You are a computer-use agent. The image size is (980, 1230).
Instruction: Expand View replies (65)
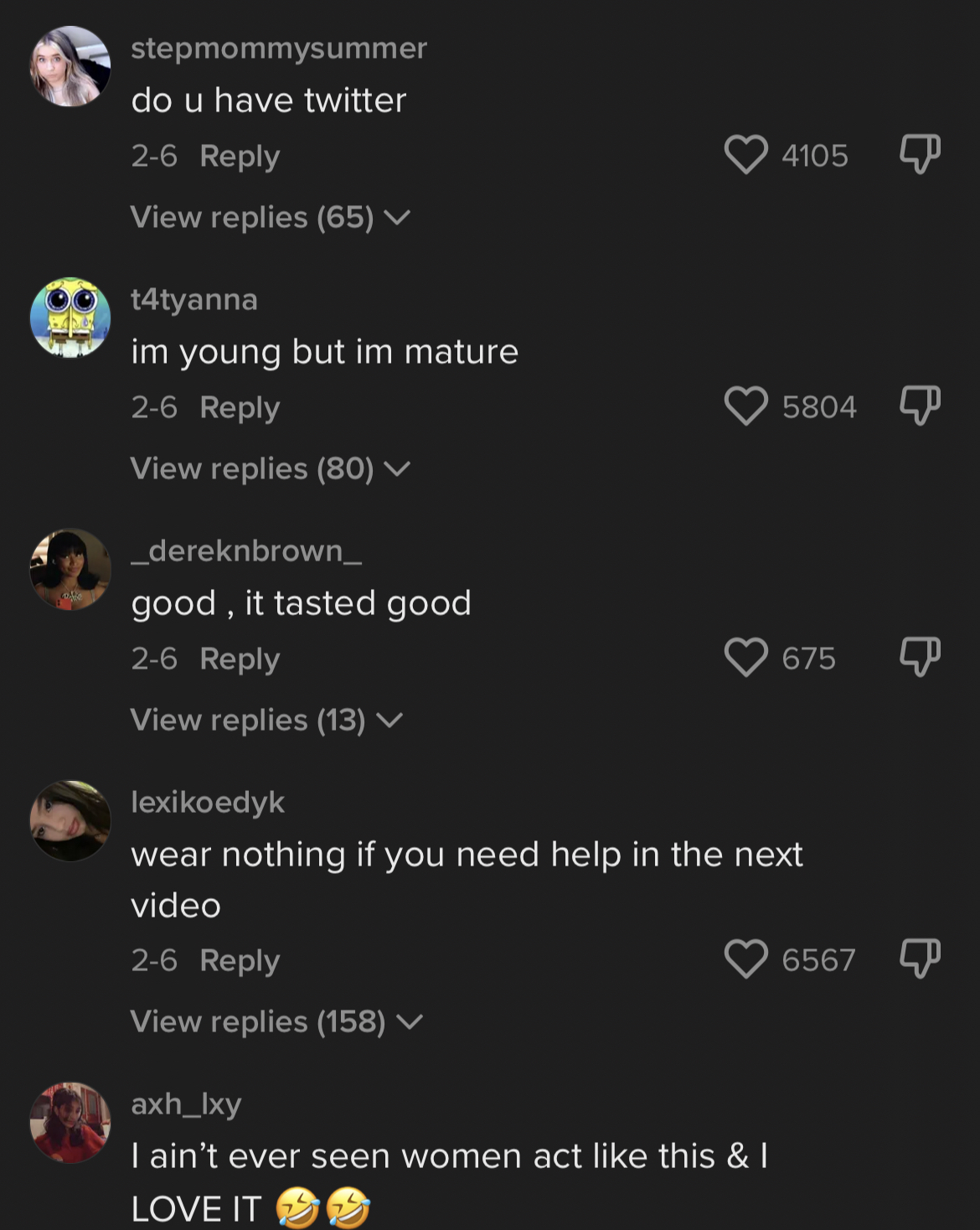pos(271,218)
